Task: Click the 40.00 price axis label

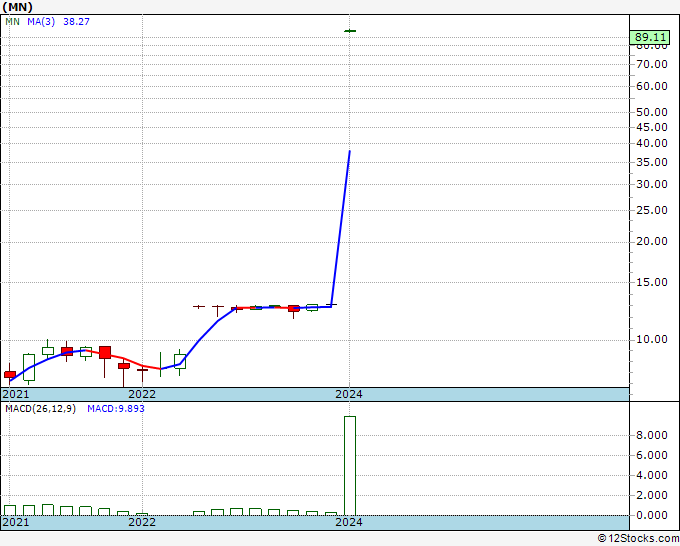Action: (652, 143)
